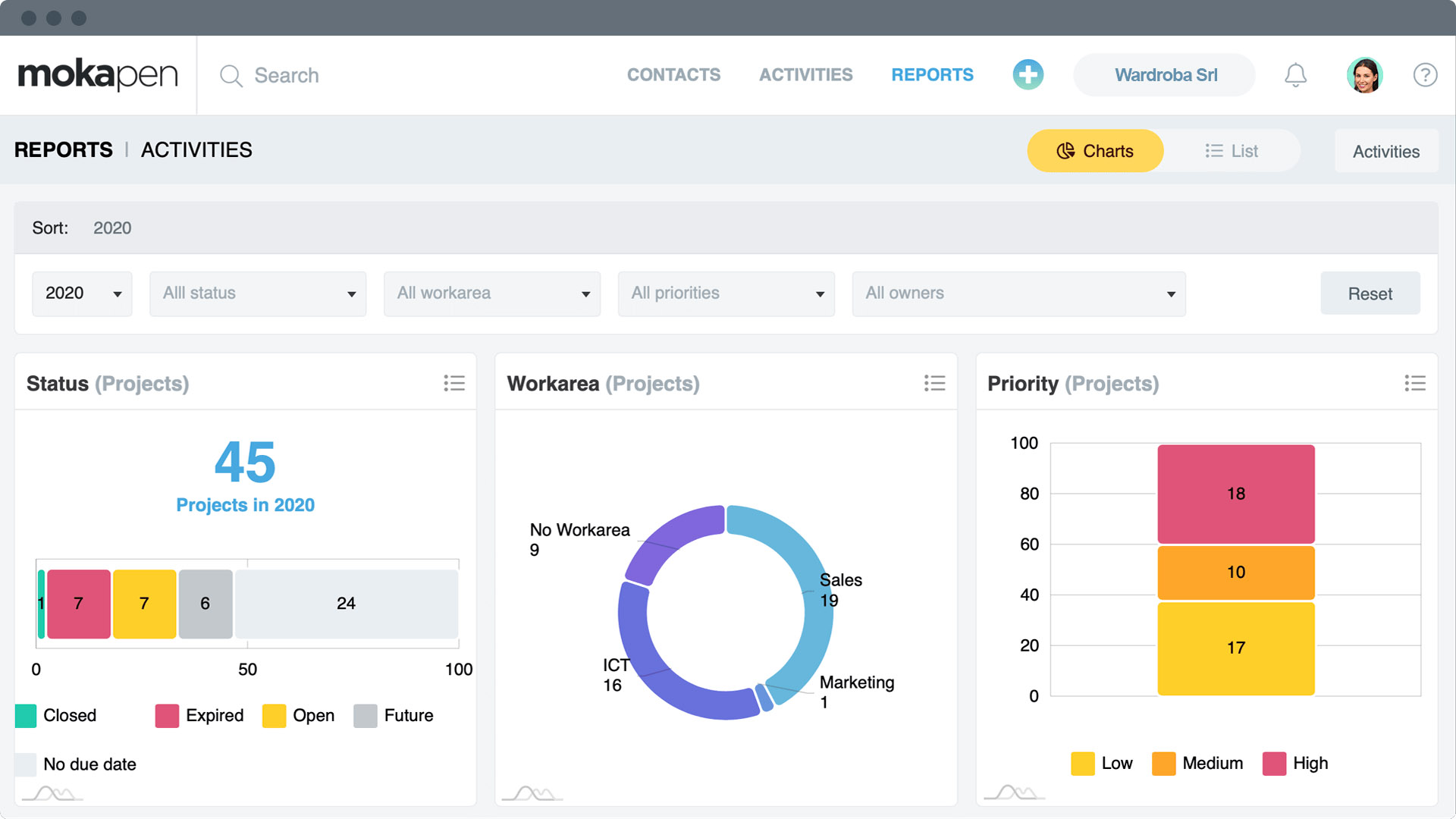
Task: Switch report view to Charts
Action: tap(1095, 150)
